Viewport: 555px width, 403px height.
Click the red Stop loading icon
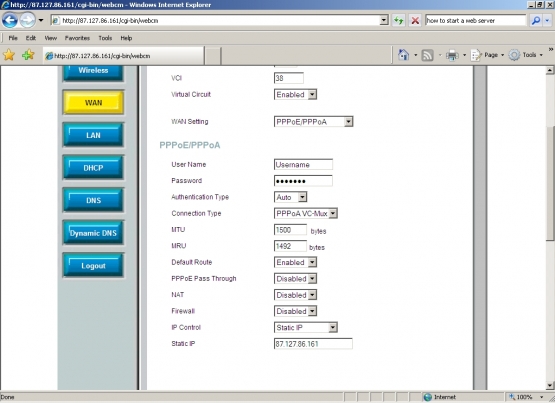pyautogui.click(x=415, y=21)
